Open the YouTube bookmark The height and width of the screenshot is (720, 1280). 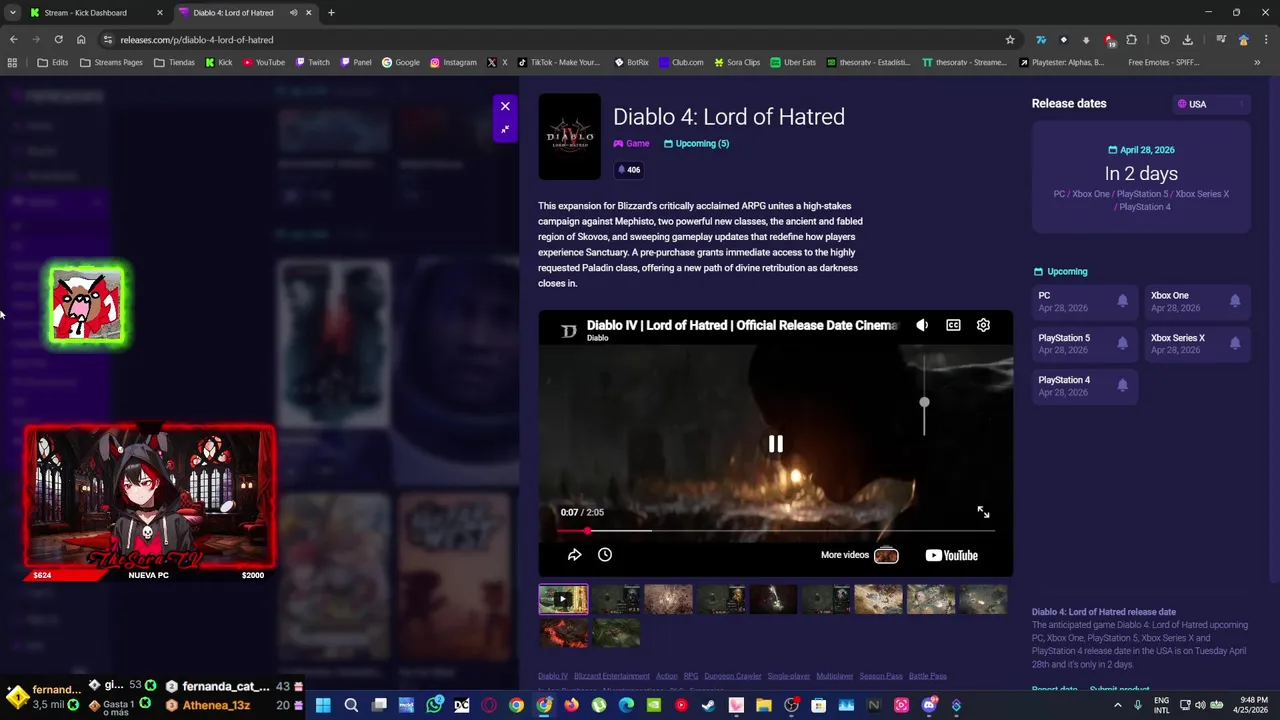pyautogui.click(x=264, y=62)
